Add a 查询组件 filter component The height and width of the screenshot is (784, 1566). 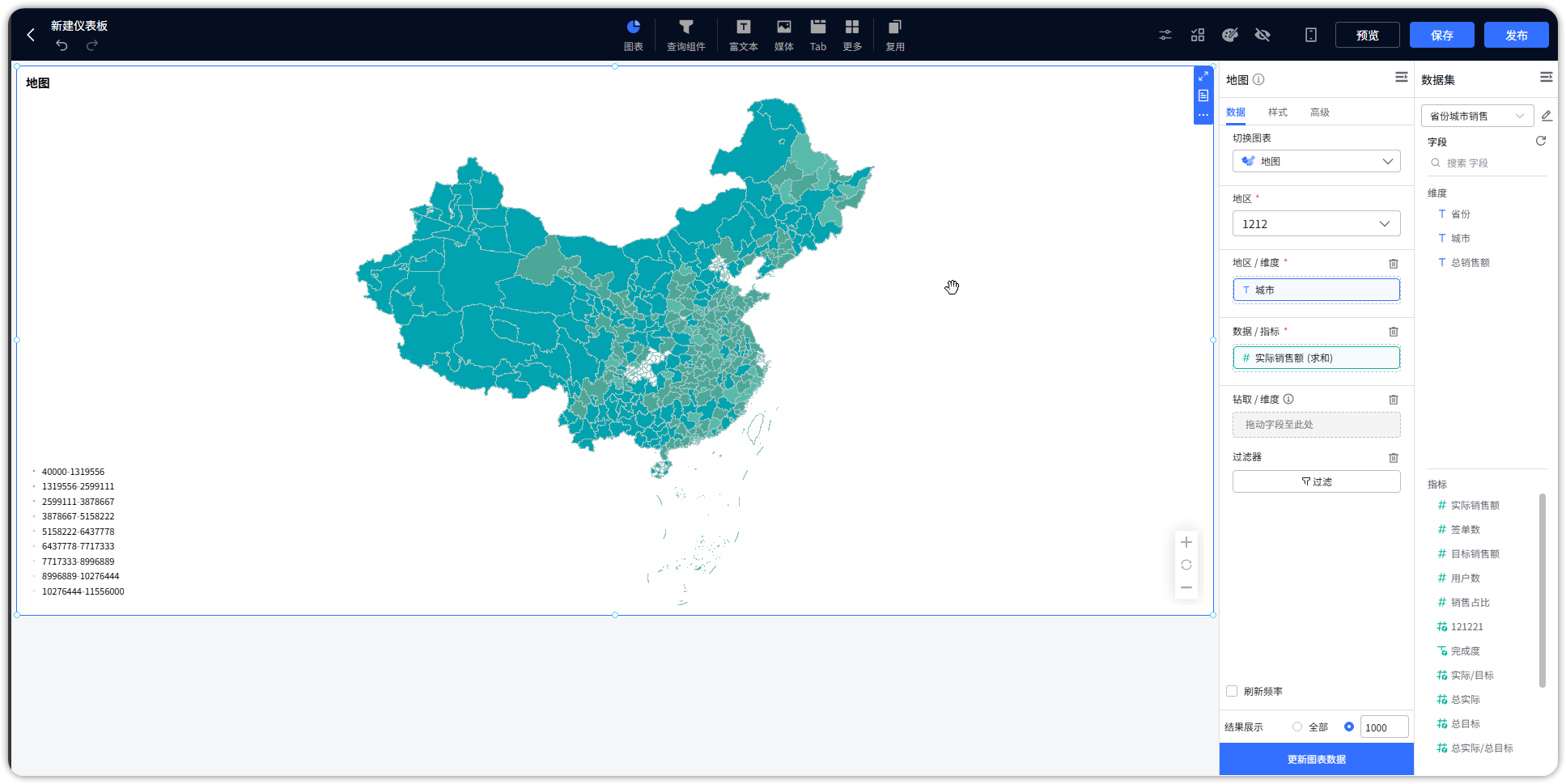[685, 35]
